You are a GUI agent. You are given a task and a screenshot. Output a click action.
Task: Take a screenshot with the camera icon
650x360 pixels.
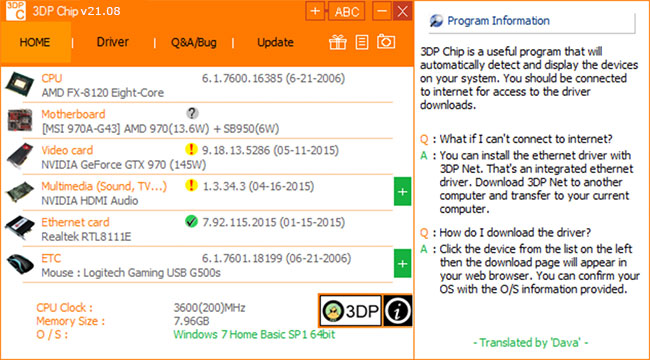[x=386, y=41]
